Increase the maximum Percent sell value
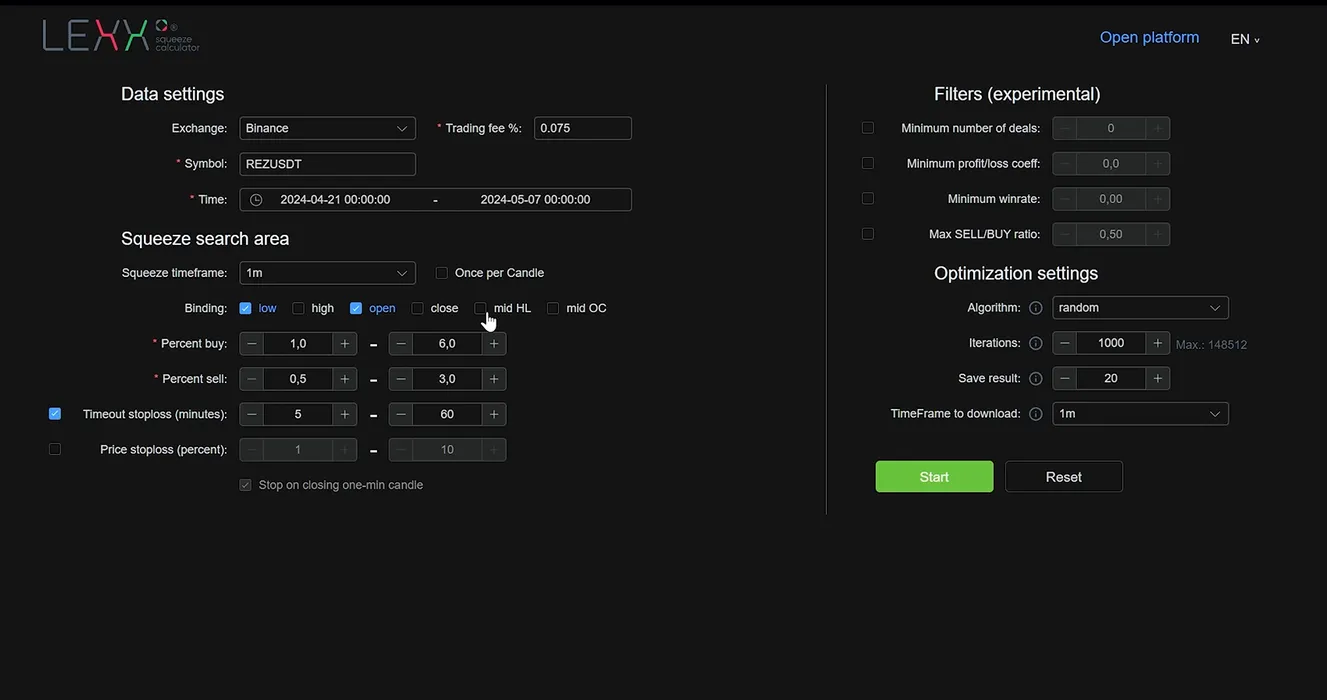The image size is (1327, 700). pyautogui.click(x=494, y=379)
